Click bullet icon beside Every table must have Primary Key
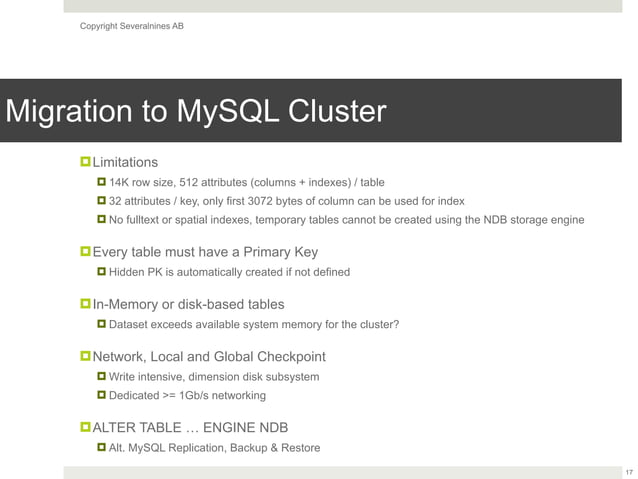638x479 pixels. [85, 251]
